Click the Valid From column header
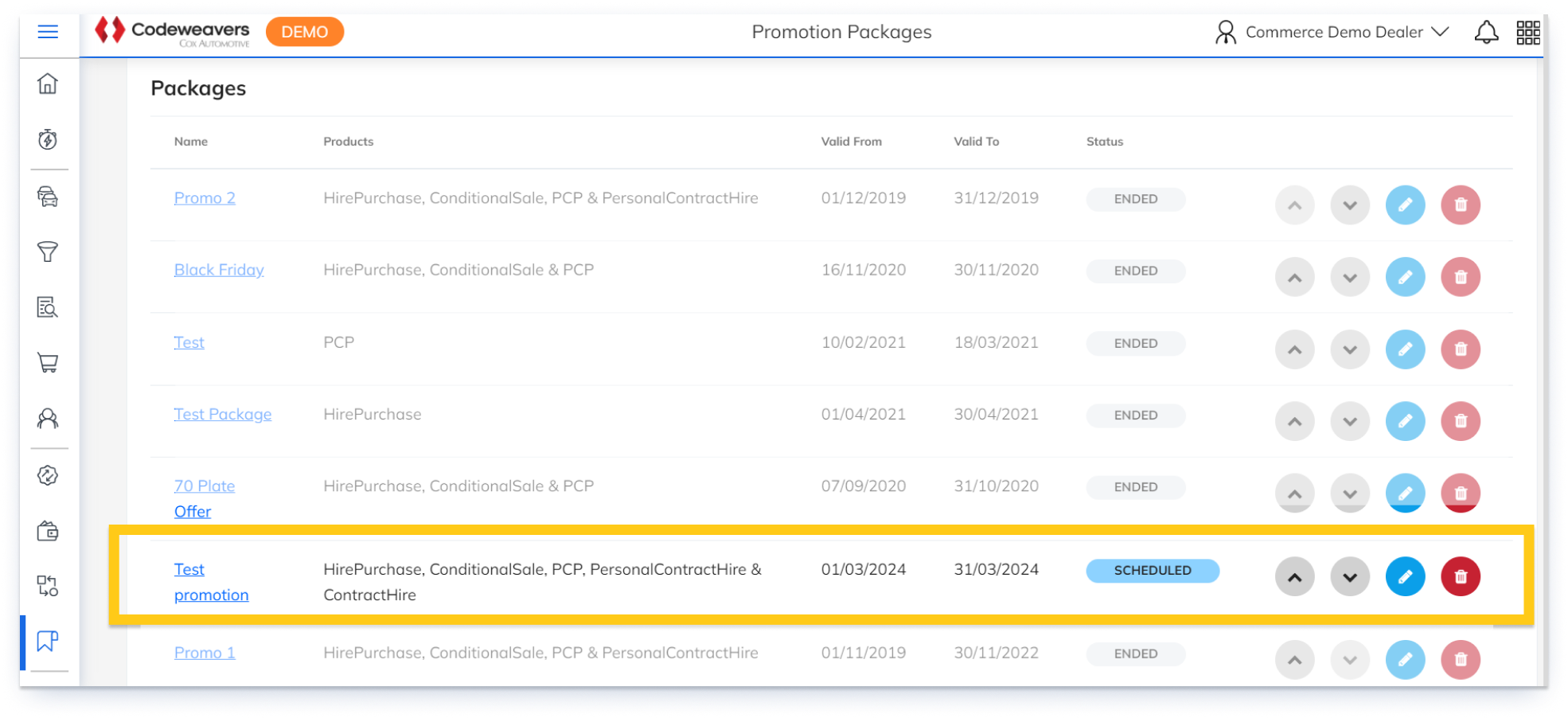 click(851, 142)
